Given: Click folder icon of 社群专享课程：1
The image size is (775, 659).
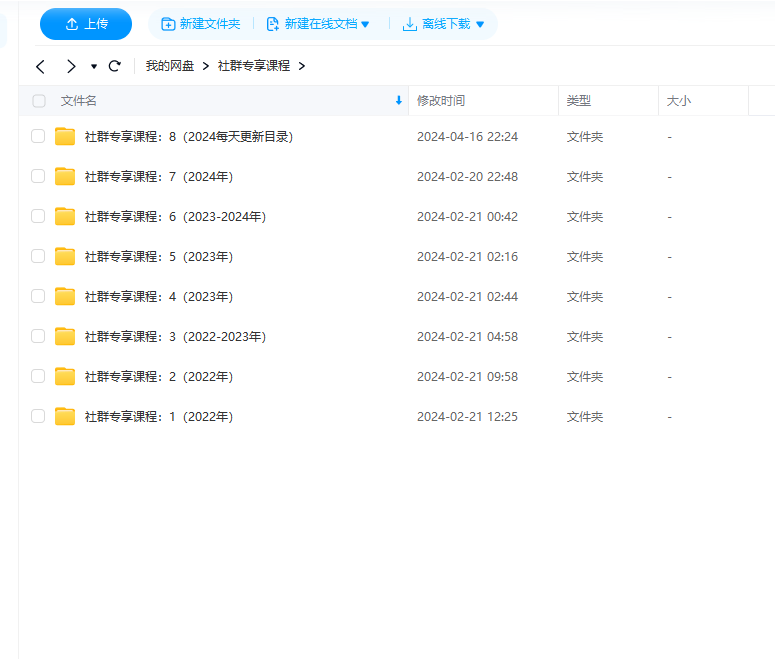Looking at the screenshot, I should 65,417.
